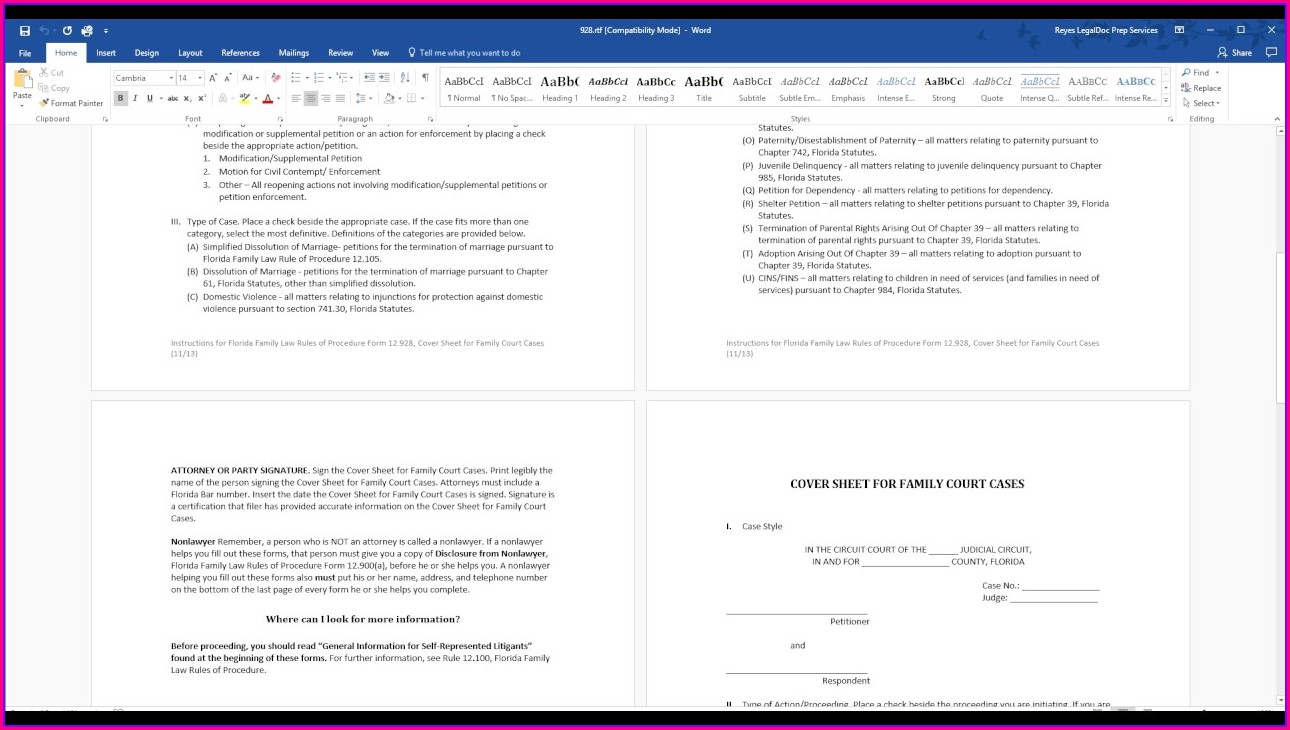Apply the Quote style
The image size is (1290, 730).
[992, 88]
